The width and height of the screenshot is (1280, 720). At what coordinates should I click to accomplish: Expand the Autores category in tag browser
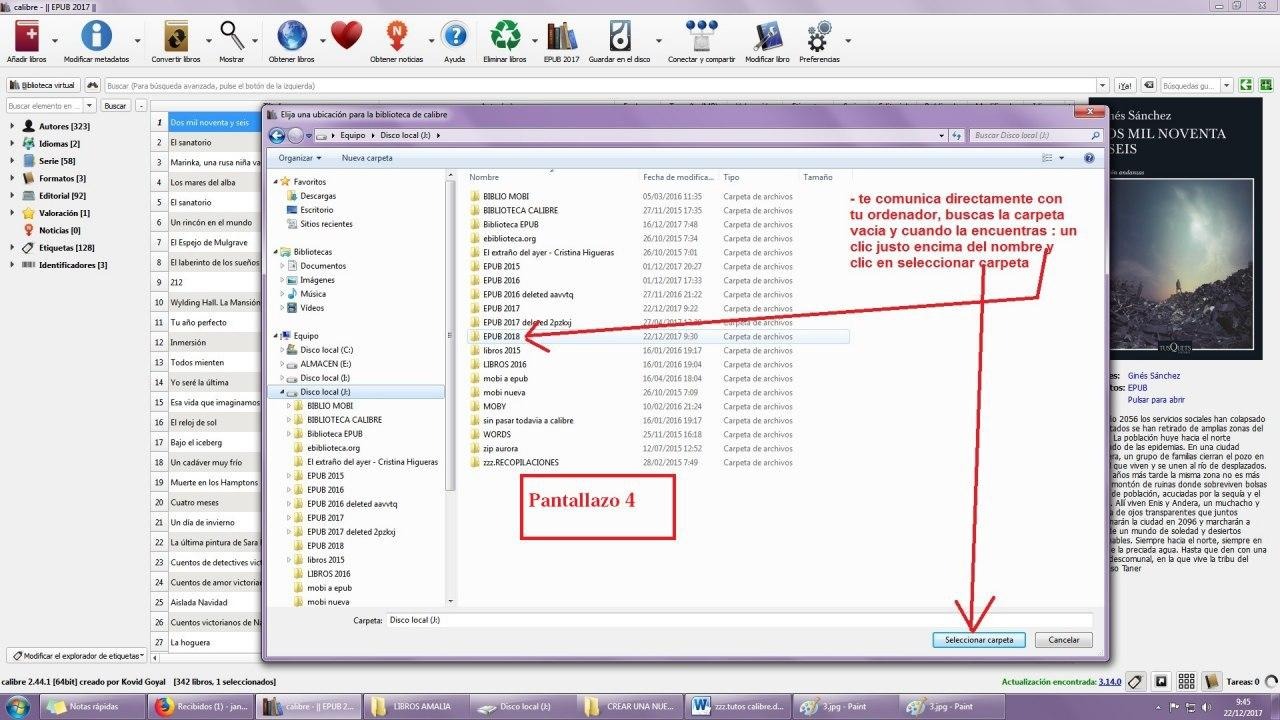[x=12, y=127]
